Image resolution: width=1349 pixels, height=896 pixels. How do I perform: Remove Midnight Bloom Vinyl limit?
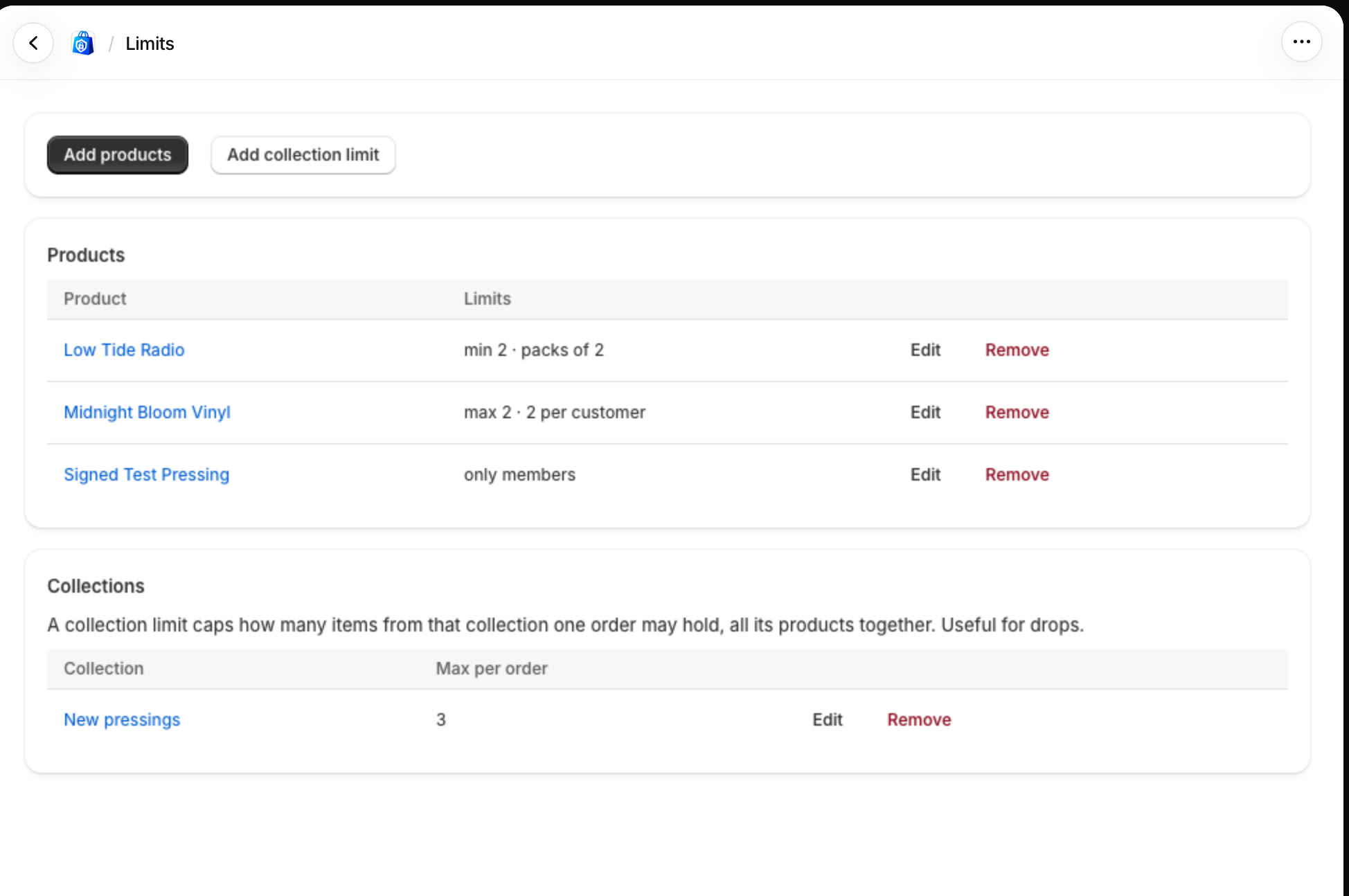tap(1017, 412)
